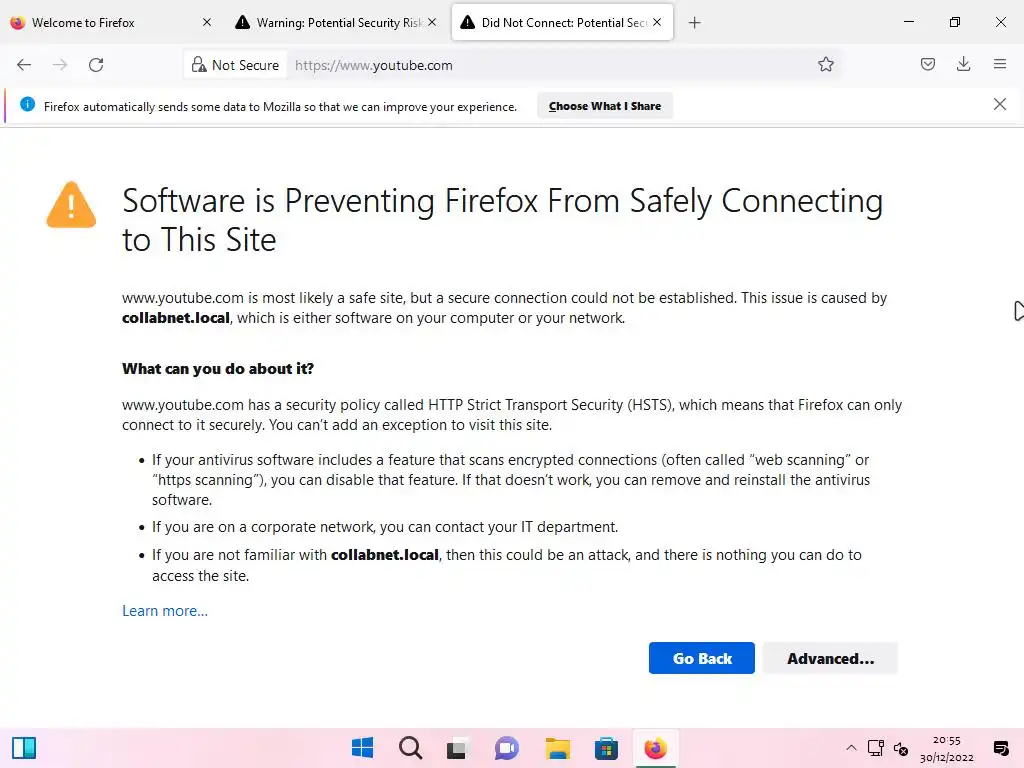Bookmark this page with the star icon
Image resolution: width=1024 pixels, height=768 pixels.
[x=826, y=65]
